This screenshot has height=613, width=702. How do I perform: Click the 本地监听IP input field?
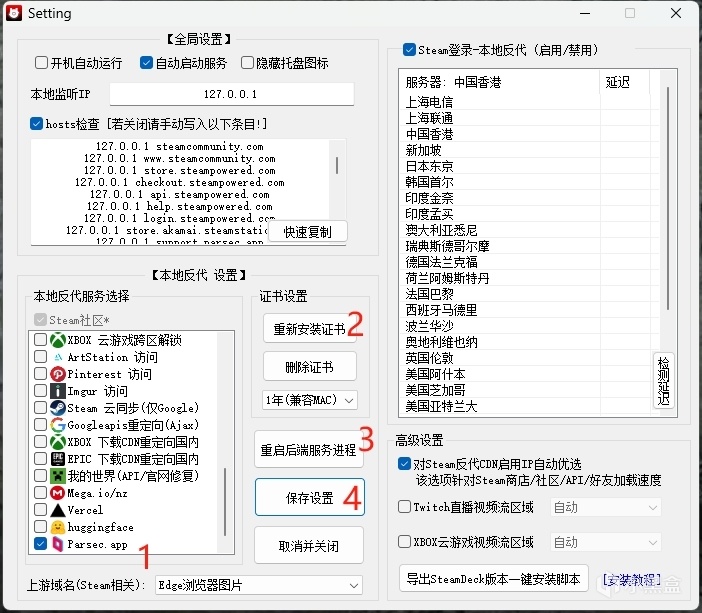232,94
